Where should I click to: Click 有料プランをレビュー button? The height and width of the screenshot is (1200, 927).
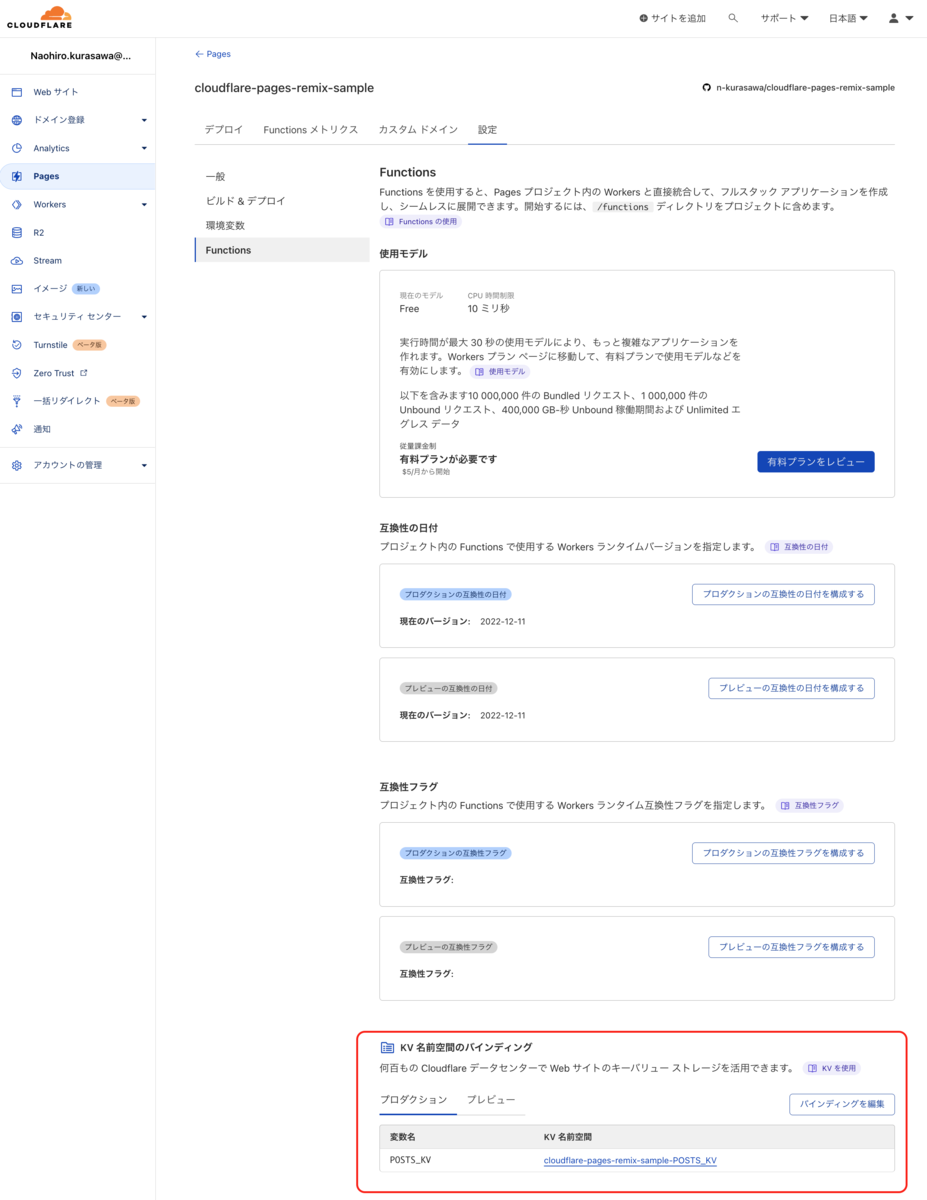point(816,461)
